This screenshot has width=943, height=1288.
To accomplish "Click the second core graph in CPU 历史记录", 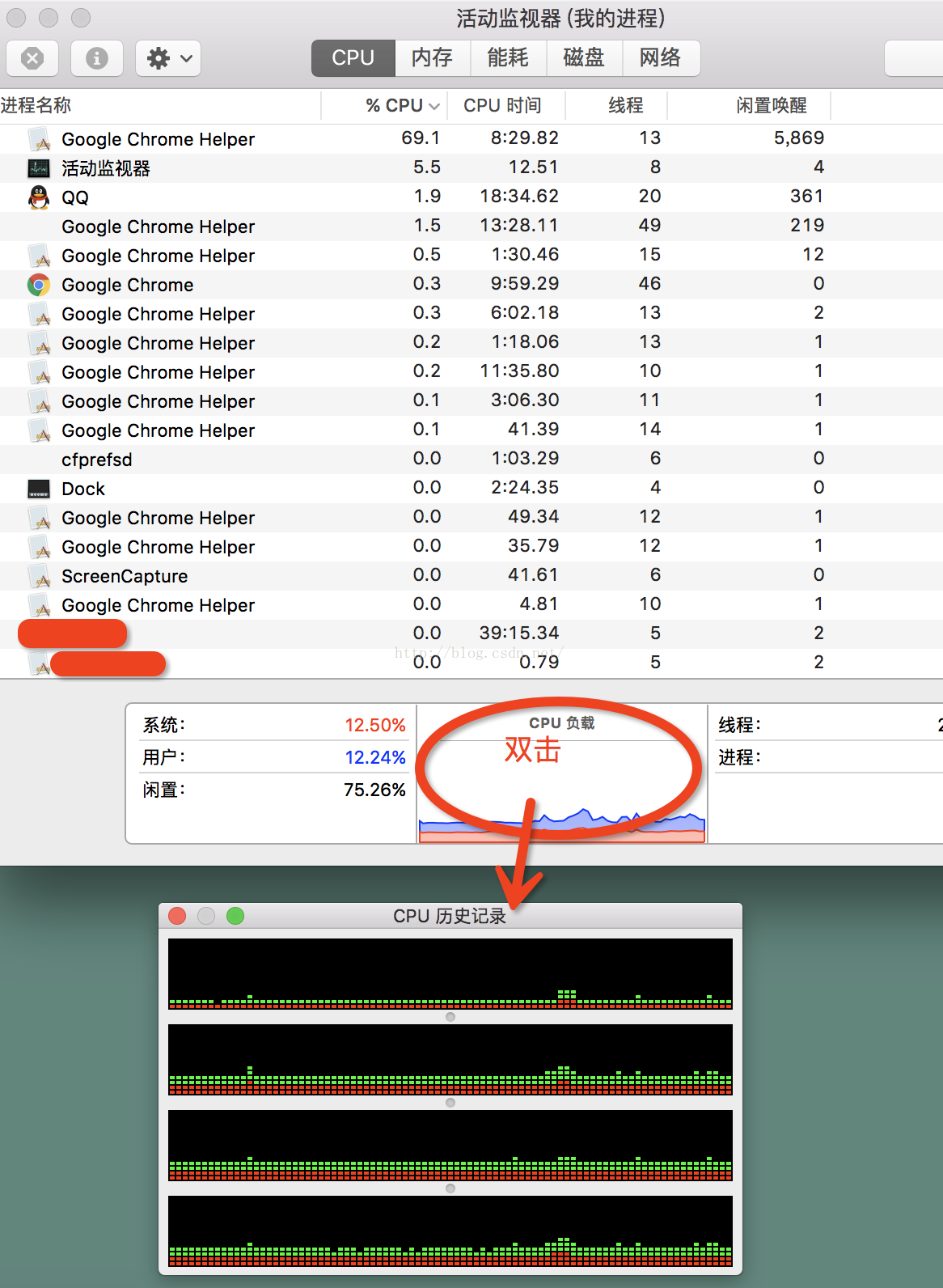I will (x=450, y=1059).
